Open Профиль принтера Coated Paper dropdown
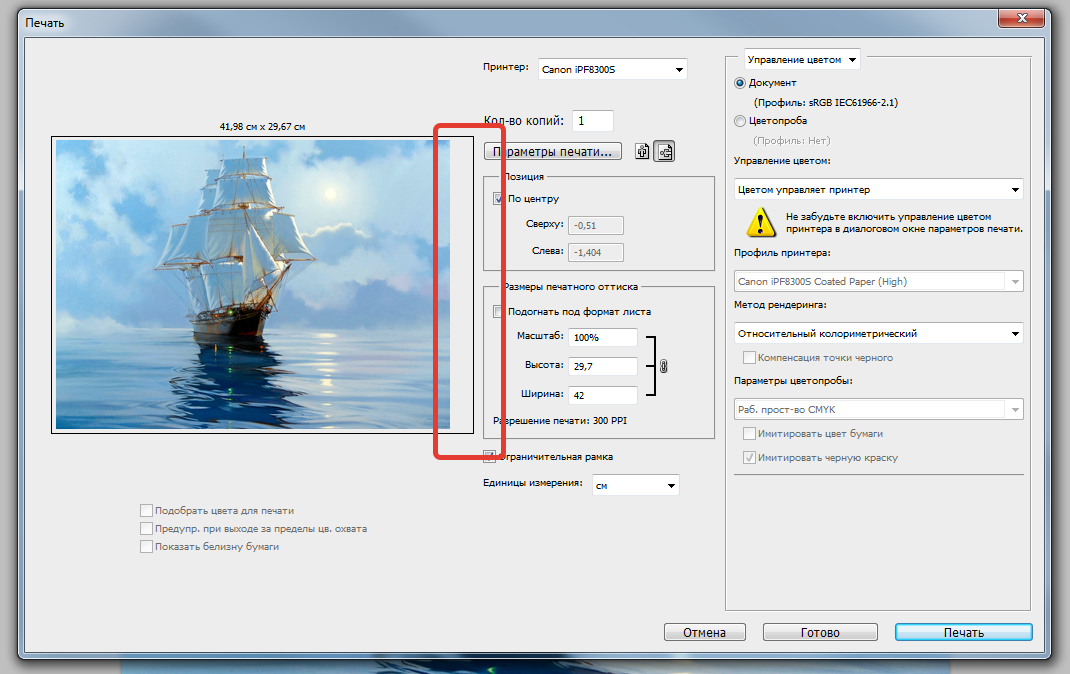 pyautogui.click(x=879, y=282)
